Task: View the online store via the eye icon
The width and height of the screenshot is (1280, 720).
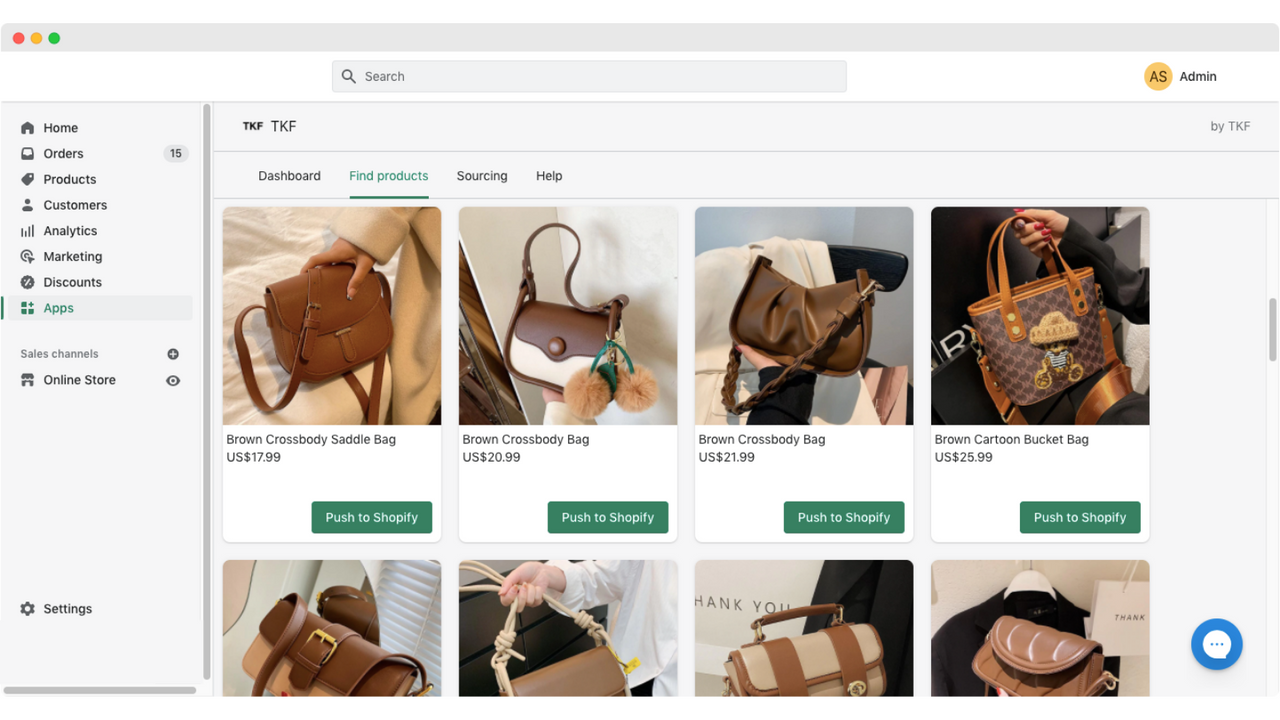Action: point(173,381)
